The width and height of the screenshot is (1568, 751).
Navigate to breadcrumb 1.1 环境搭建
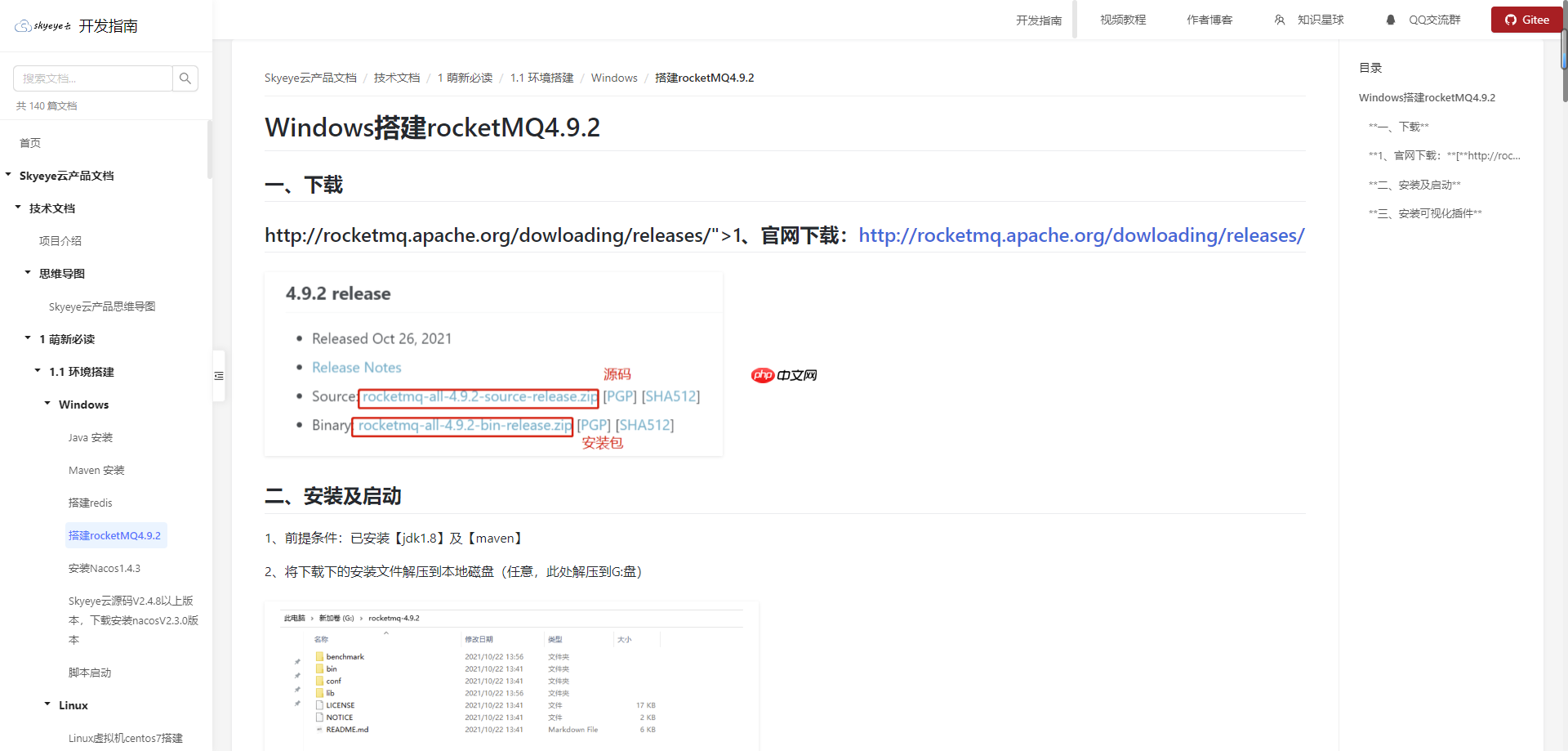(541, 78)
